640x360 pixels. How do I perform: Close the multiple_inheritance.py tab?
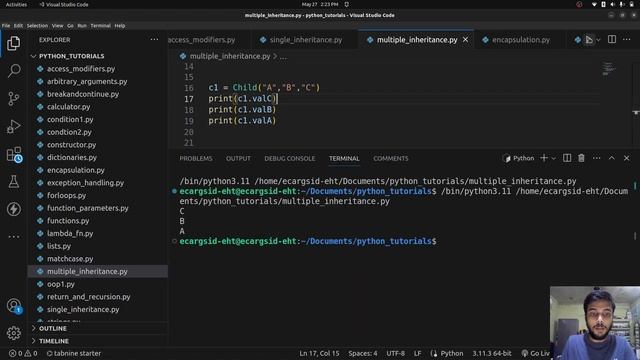click(x=465, y=40)
